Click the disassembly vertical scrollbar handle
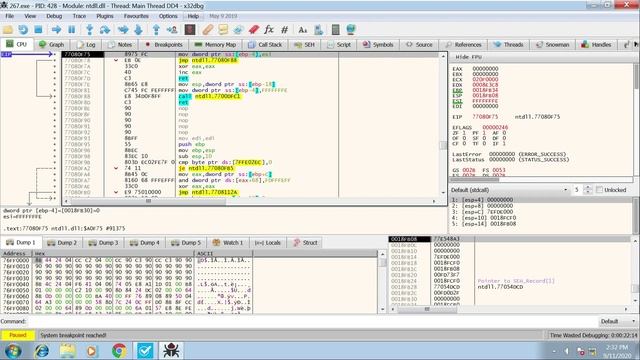 443,146
